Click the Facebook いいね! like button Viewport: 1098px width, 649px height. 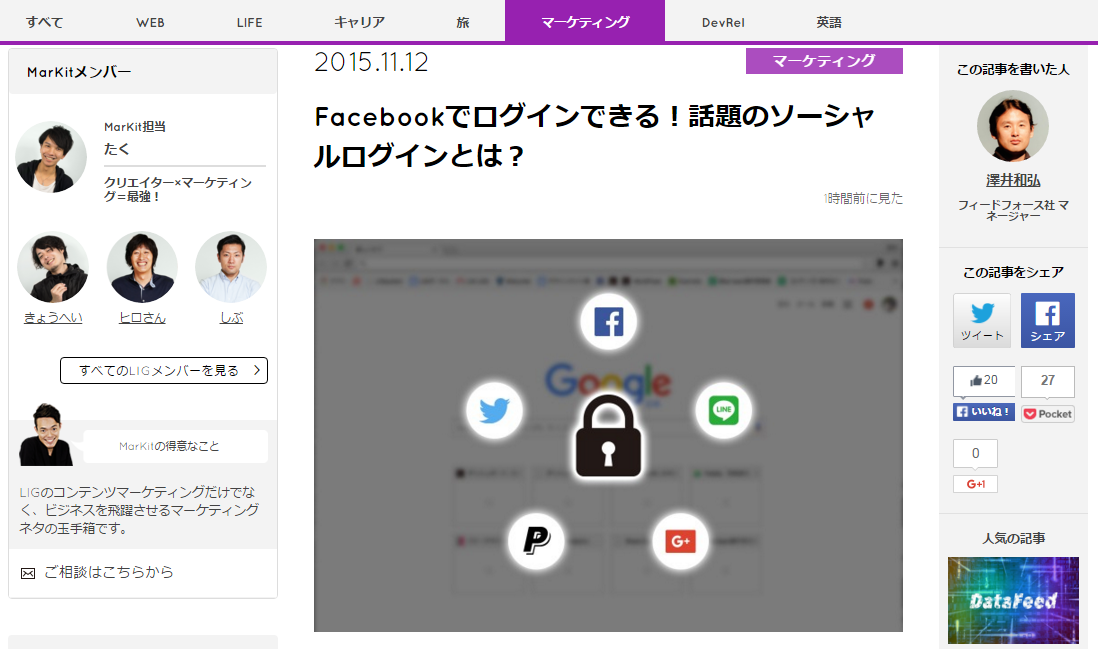coord(983,412)
